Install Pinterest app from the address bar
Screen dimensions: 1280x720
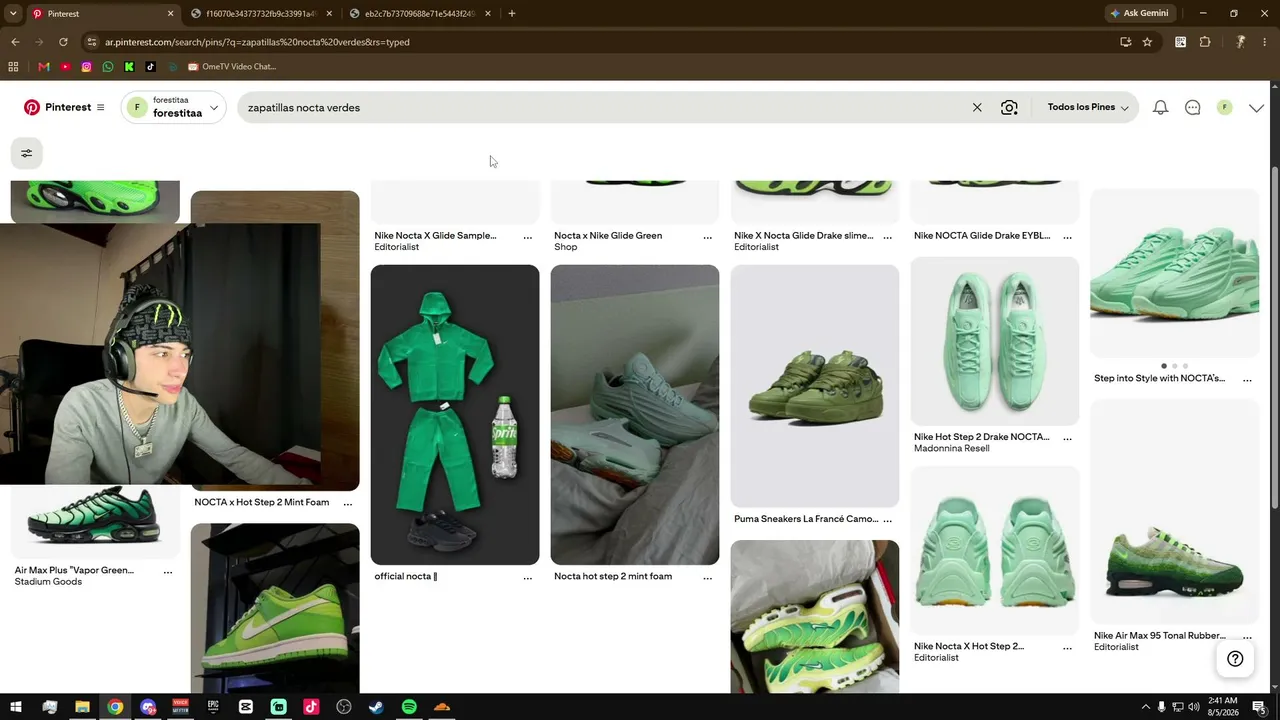click(1125, 42)
